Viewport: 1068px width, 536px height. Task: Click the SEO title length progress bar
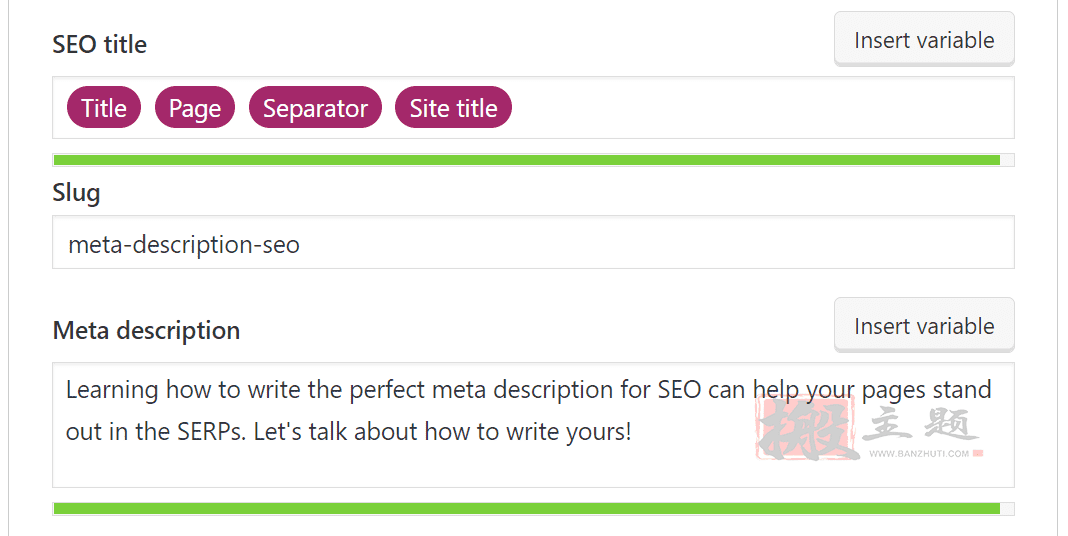533,160
